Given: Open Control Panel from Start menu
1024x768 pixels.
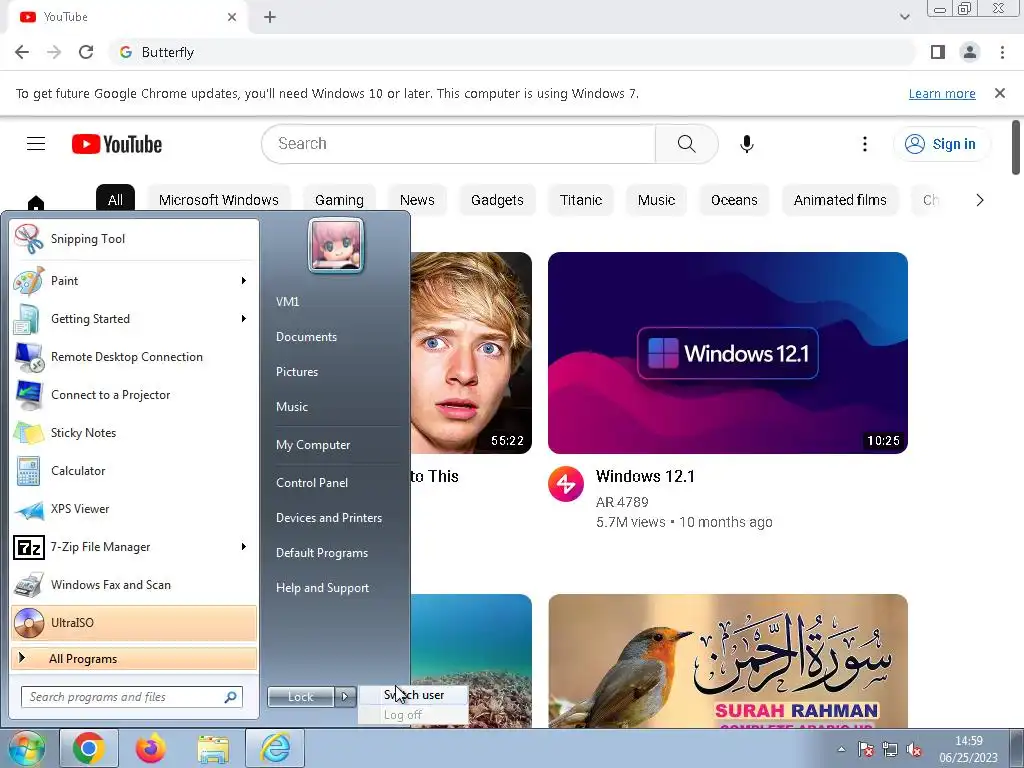Looking at the screenshot, I should click(312, 483).
